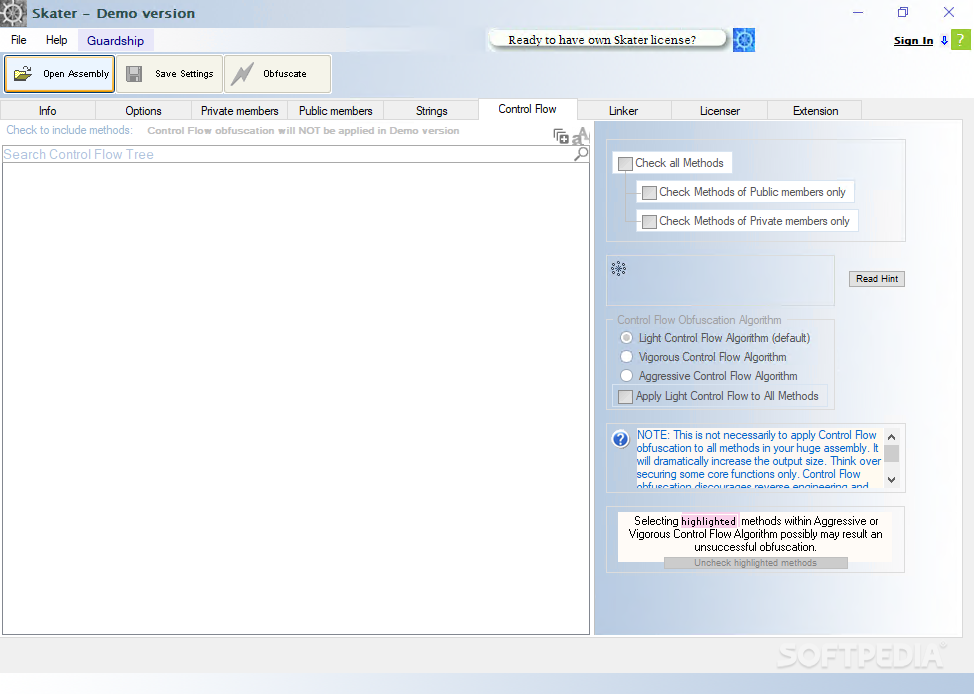The height and width of the screenshot is (694, 974).
Task: Click the lightning bolt icon on Obfuscate
Action: 242,74
